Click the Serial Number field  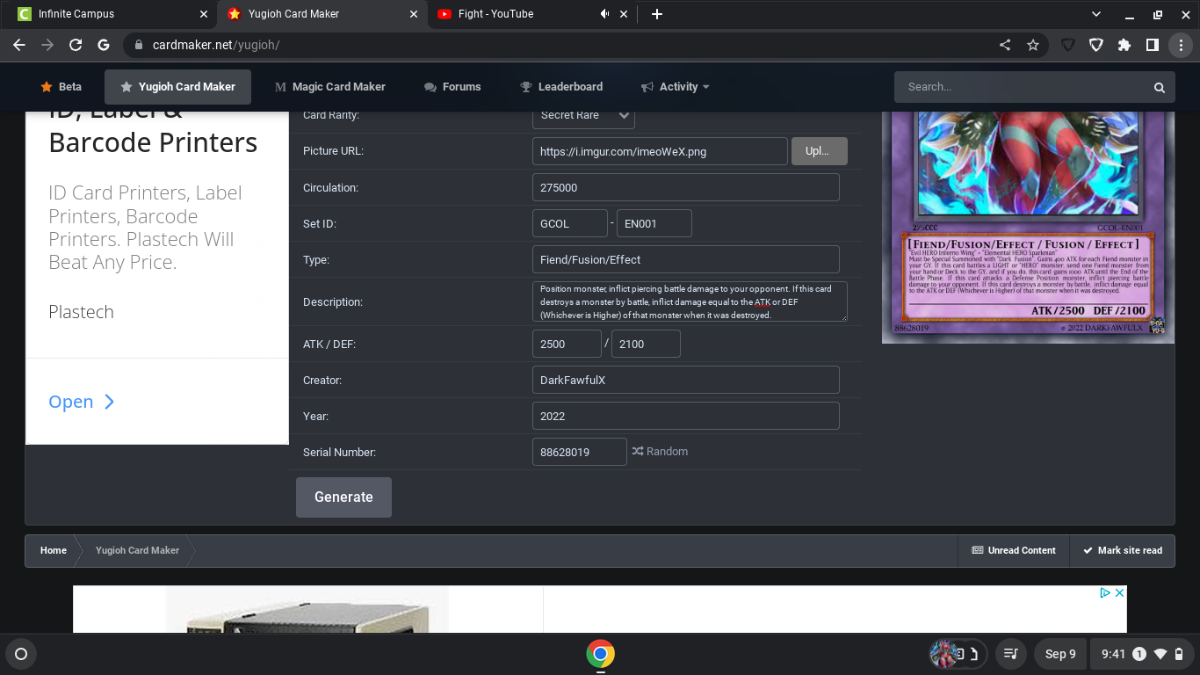579,452
